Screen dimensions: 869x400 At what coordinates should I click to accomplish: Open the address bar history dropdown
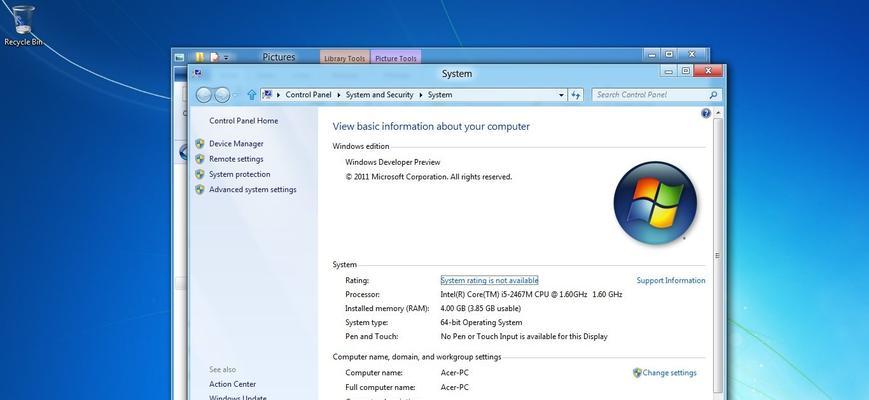coord(561,95)
